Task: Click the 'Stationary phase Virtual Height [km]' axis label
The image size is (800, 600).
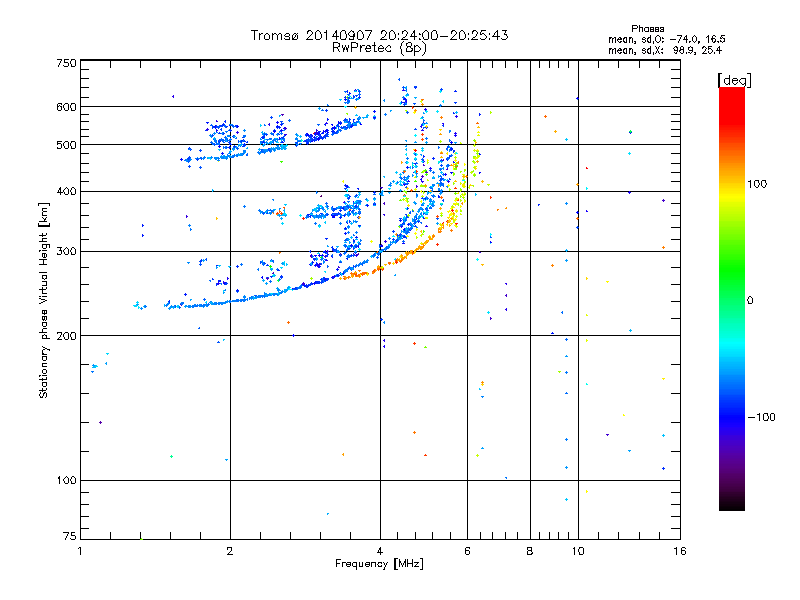Action: click(44, 301)
